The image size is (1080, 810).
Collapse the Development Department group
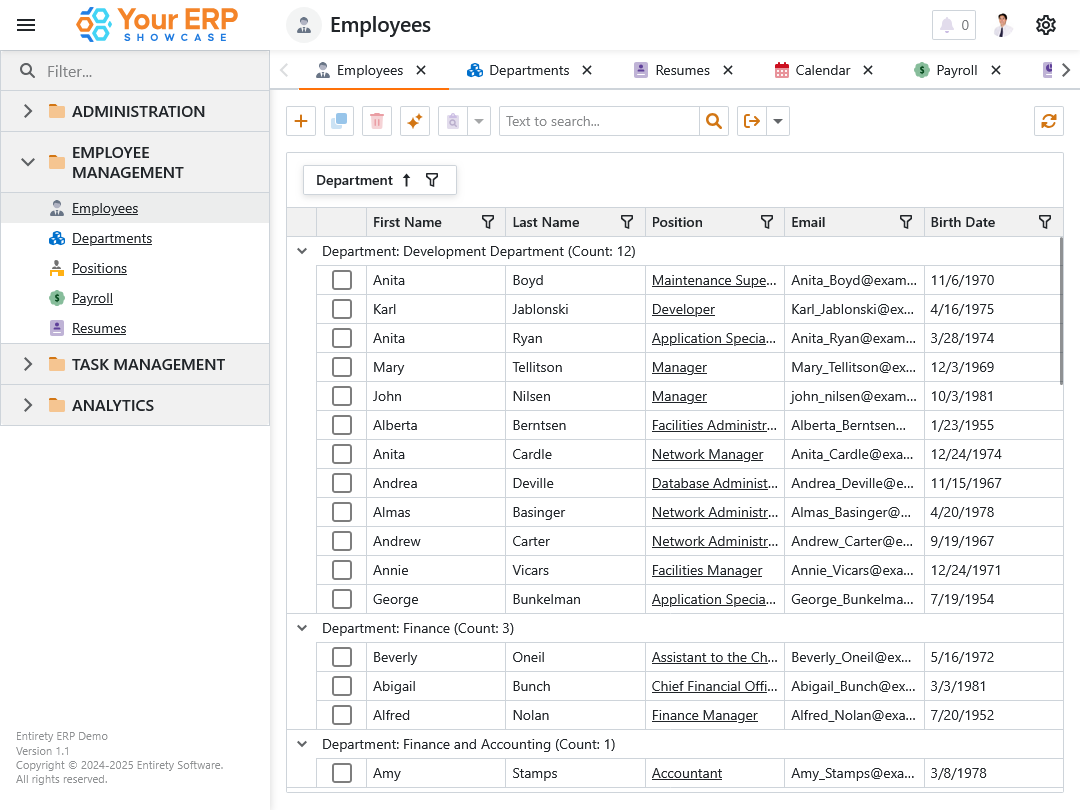click(x=302, y=251)
